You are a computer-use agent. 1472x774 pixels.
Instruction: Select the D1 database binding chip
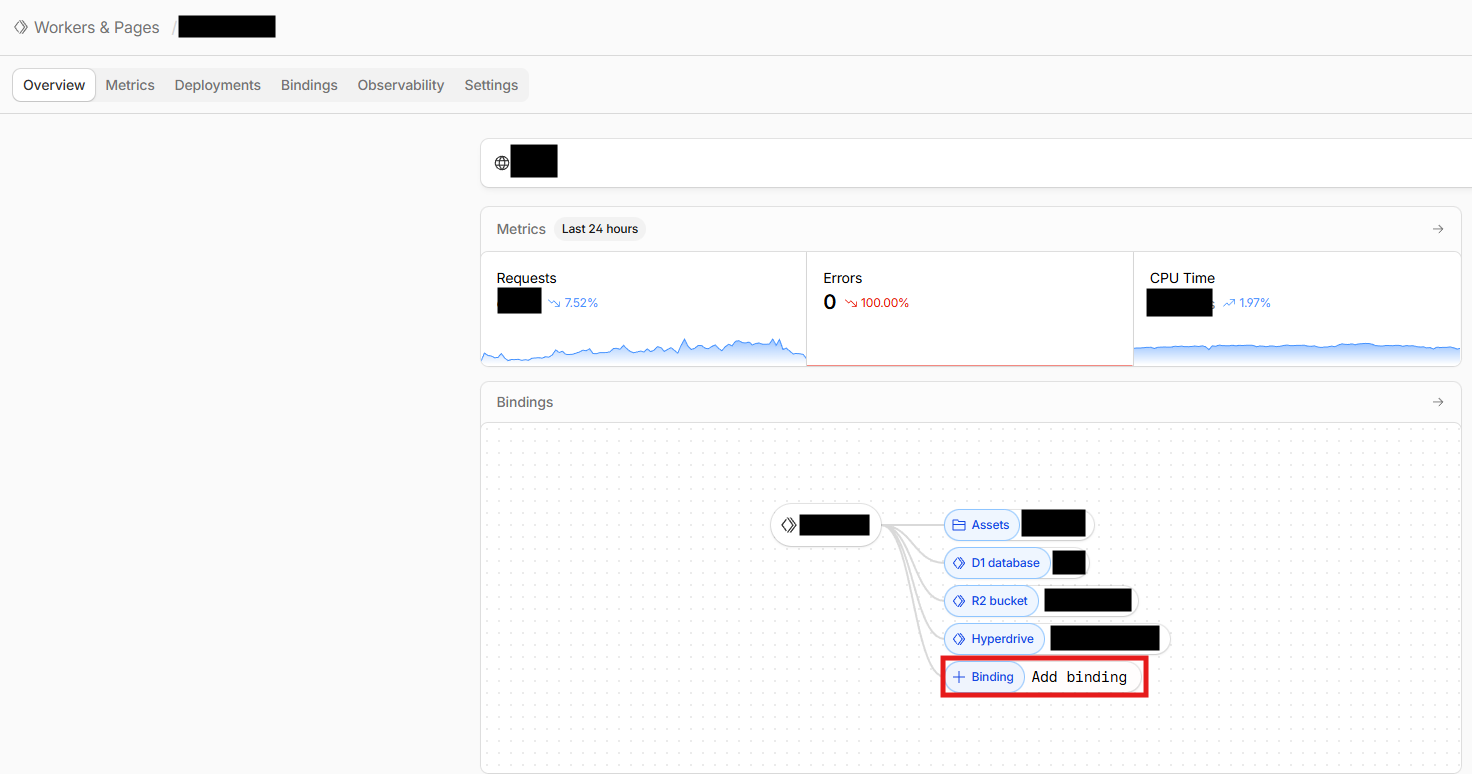997,563
